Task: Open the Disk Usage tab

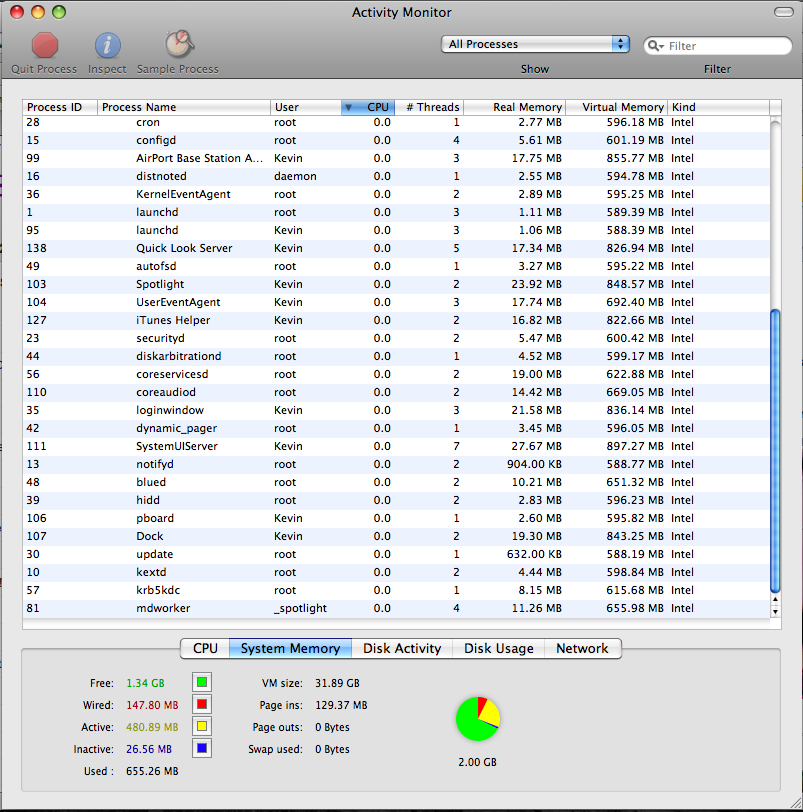Action: point(499,648)
